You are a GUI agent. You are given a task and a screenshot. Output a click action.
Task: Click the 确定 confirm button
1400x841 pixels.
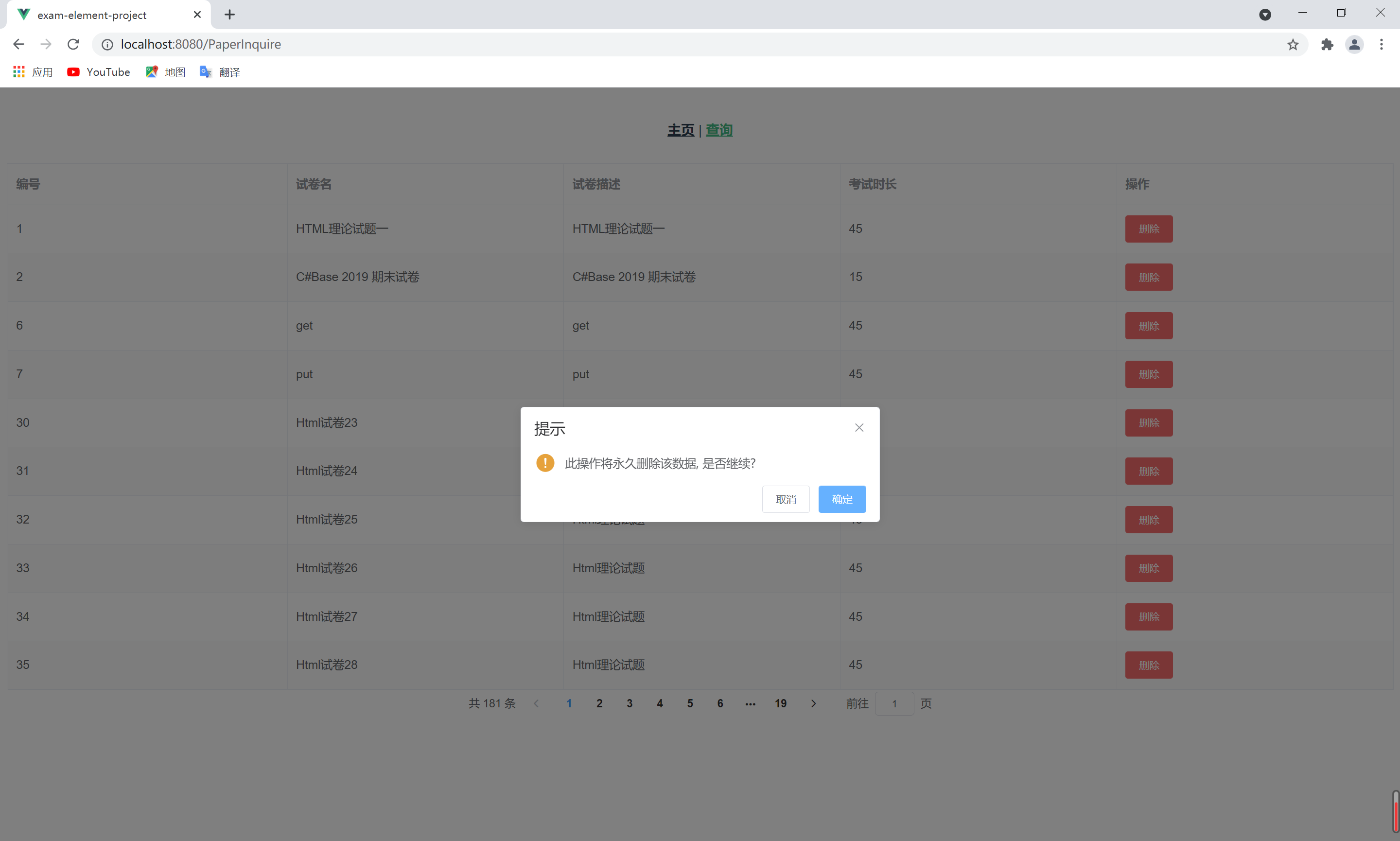(x=841, y=499)
